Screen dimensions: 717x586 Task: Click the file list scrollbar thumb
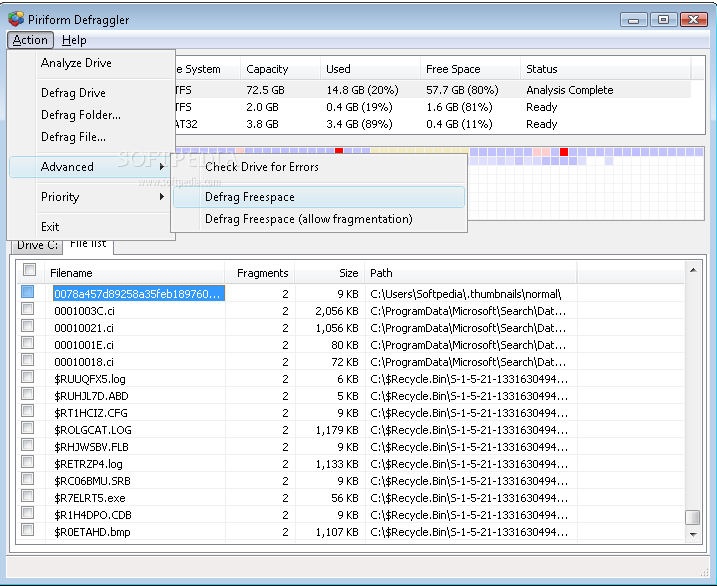[693, 517]
